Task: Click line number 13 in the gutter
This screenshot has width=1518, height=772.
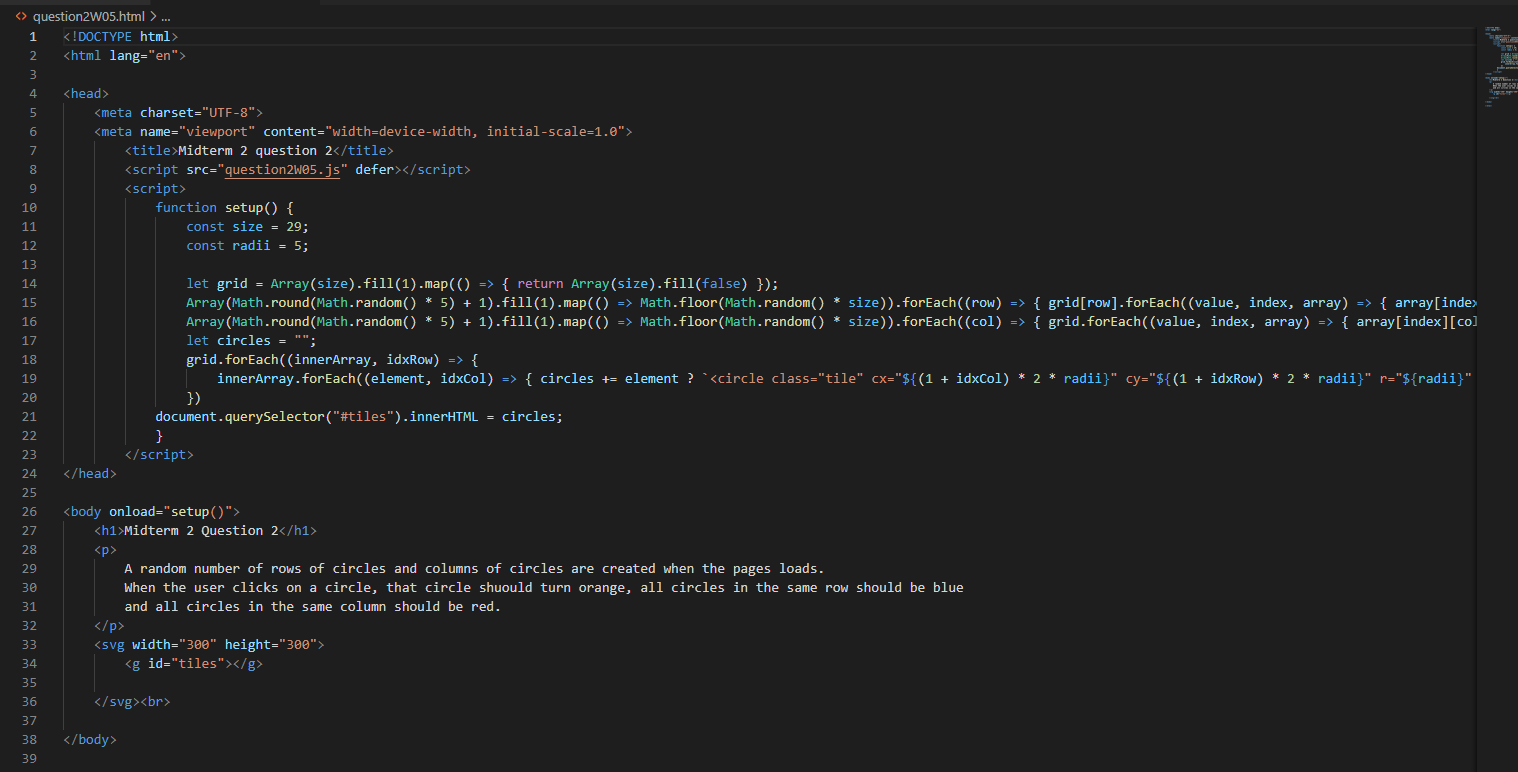Action: pos(29,265)
